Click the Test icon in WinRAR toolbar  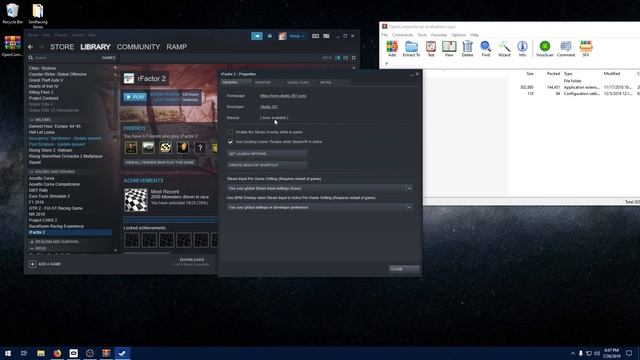point(431,48)
